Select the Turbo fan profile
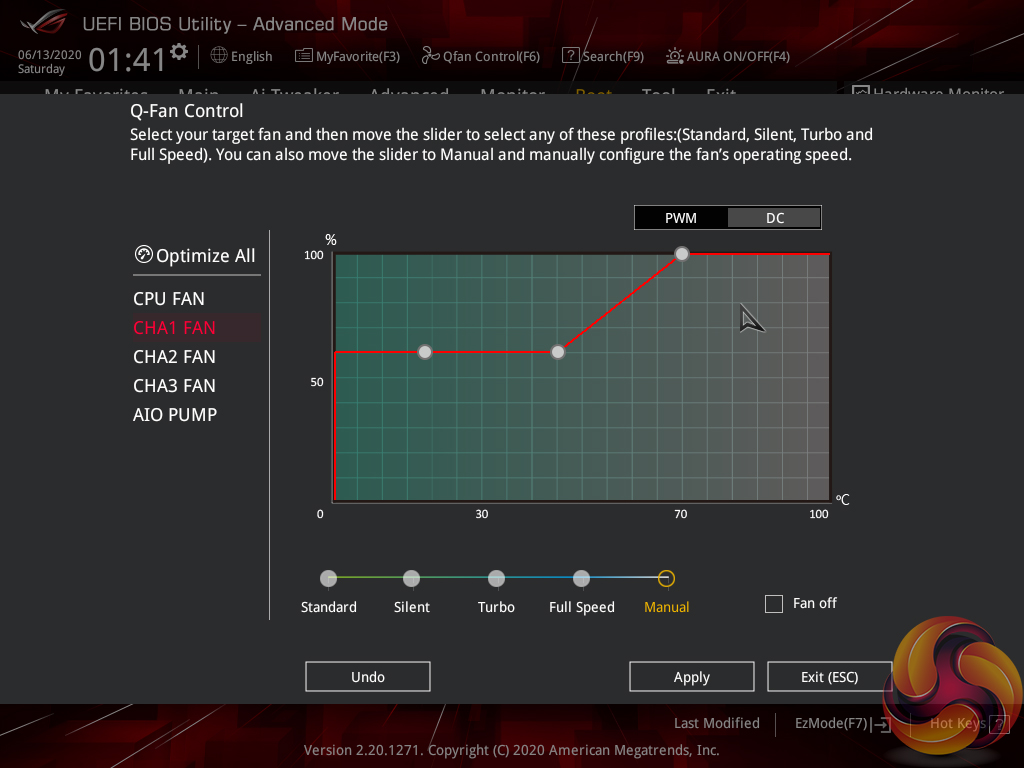This screenshot has height=768, width=1024. click(x=496, y=578)
